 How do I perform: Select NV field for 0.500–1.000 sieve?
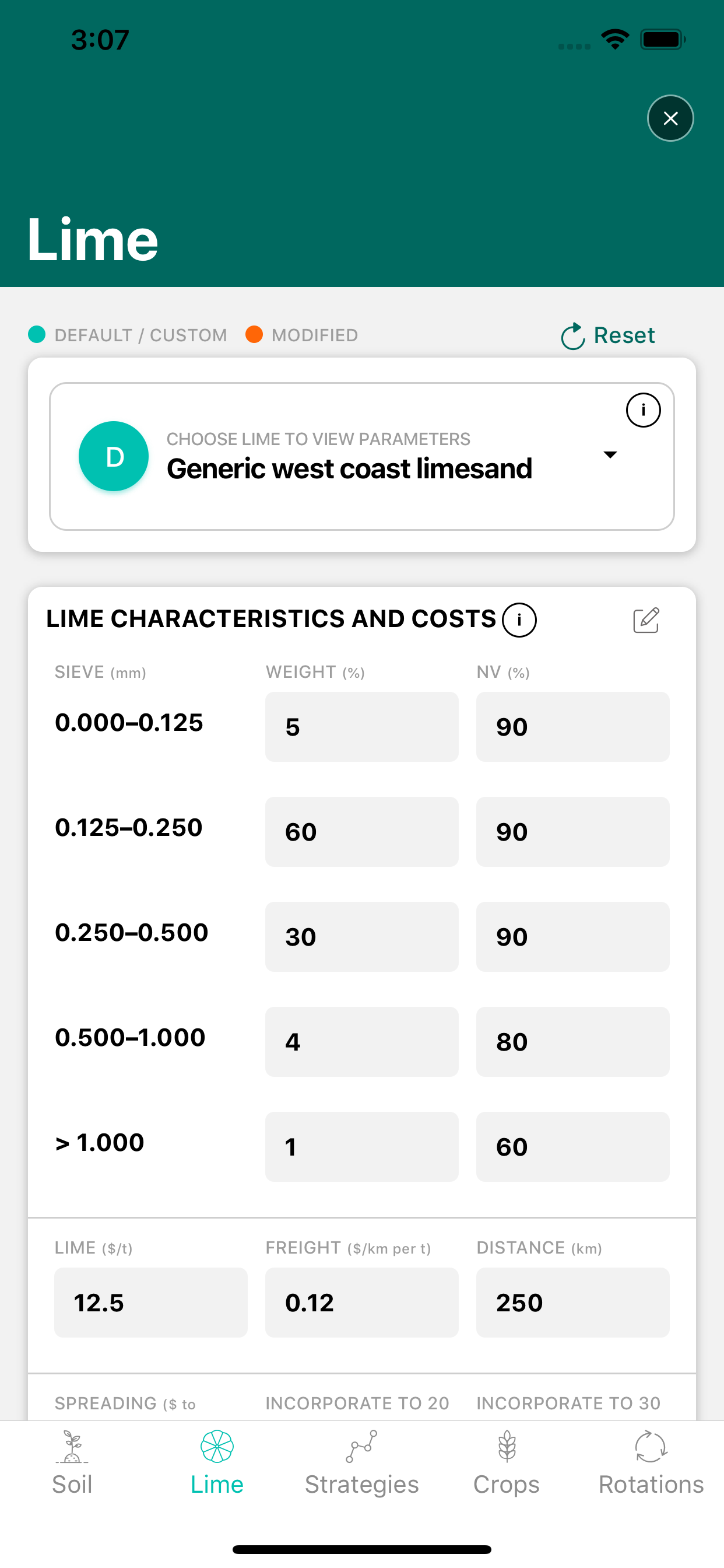pos(572,1041)
